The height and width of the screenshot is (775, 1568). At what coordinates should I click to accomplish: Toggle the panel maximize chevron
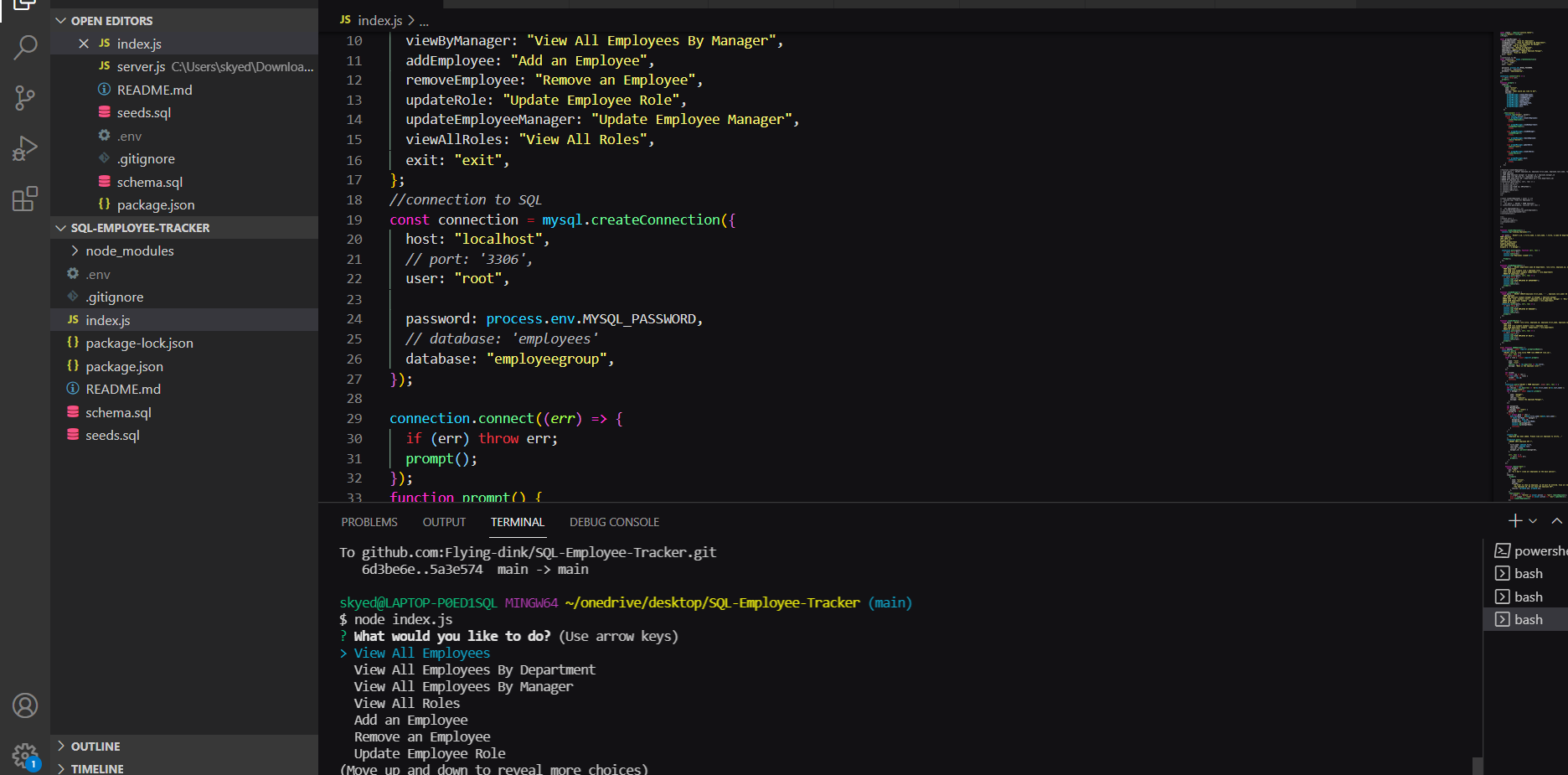coord(1556,520)
